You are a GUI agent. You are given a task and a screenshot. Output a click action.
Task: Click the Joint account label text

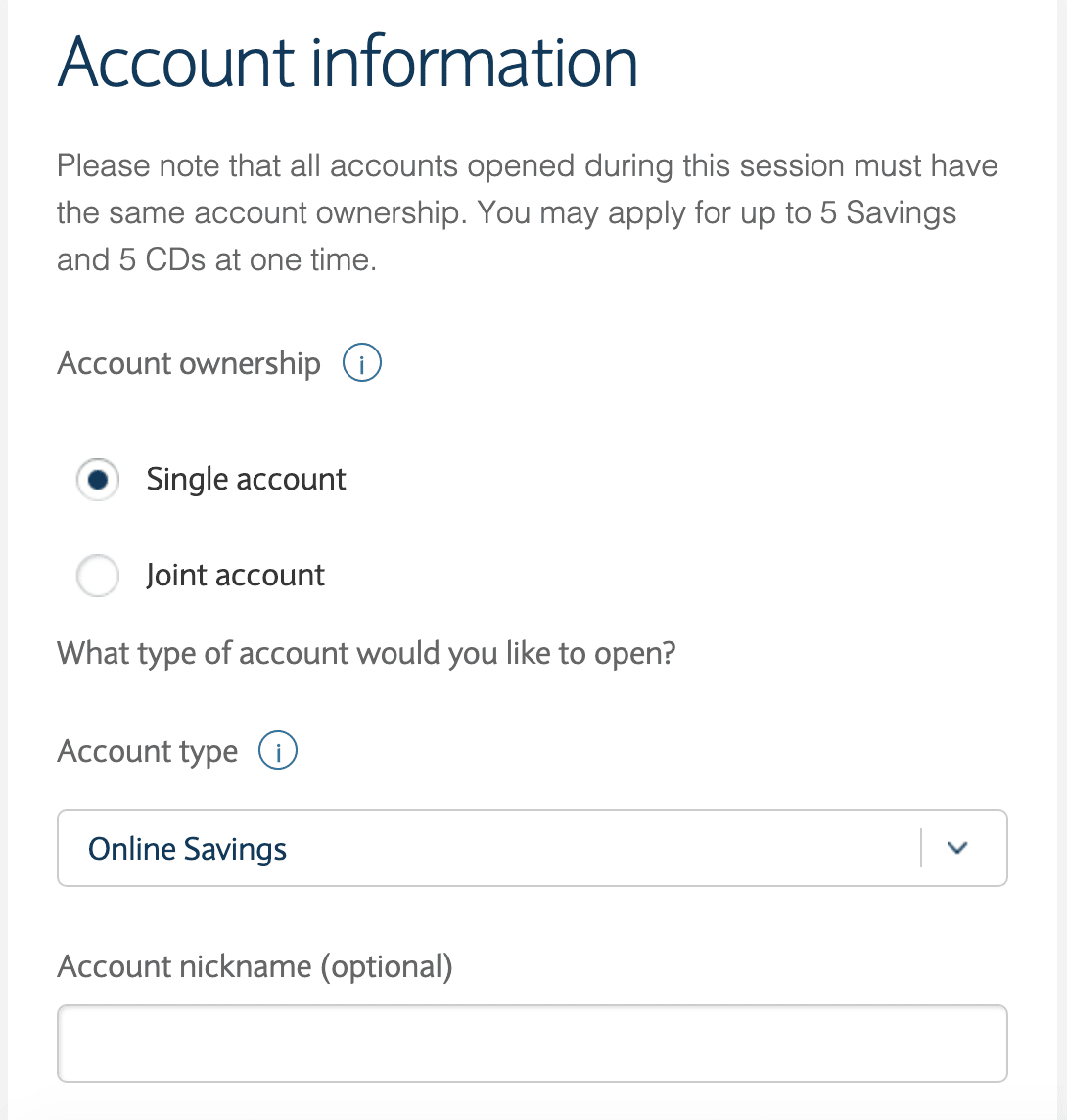click(x=236, y=575)
